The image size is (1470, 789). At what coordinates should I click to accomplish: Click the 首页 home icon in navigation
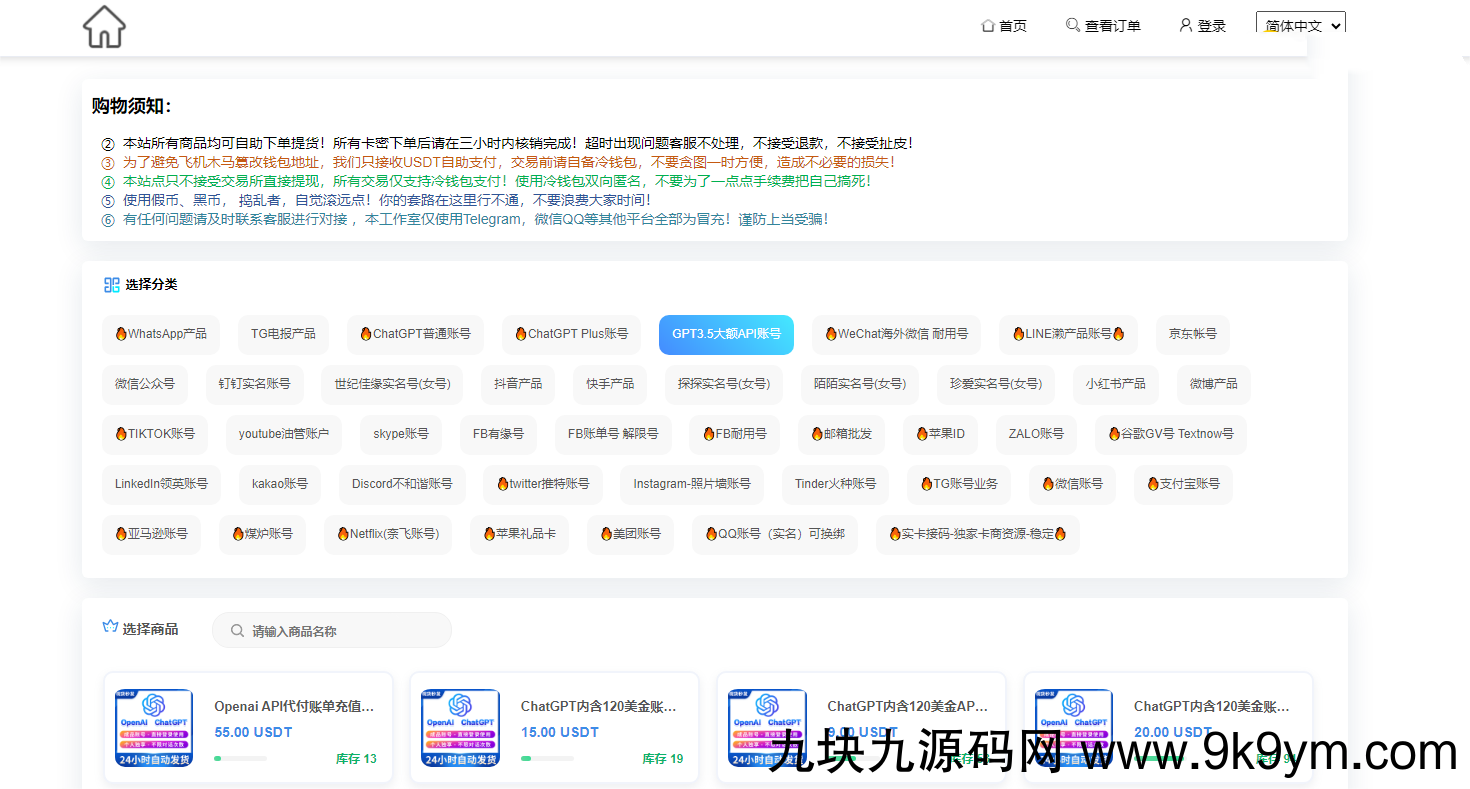(x=988, y=26)
